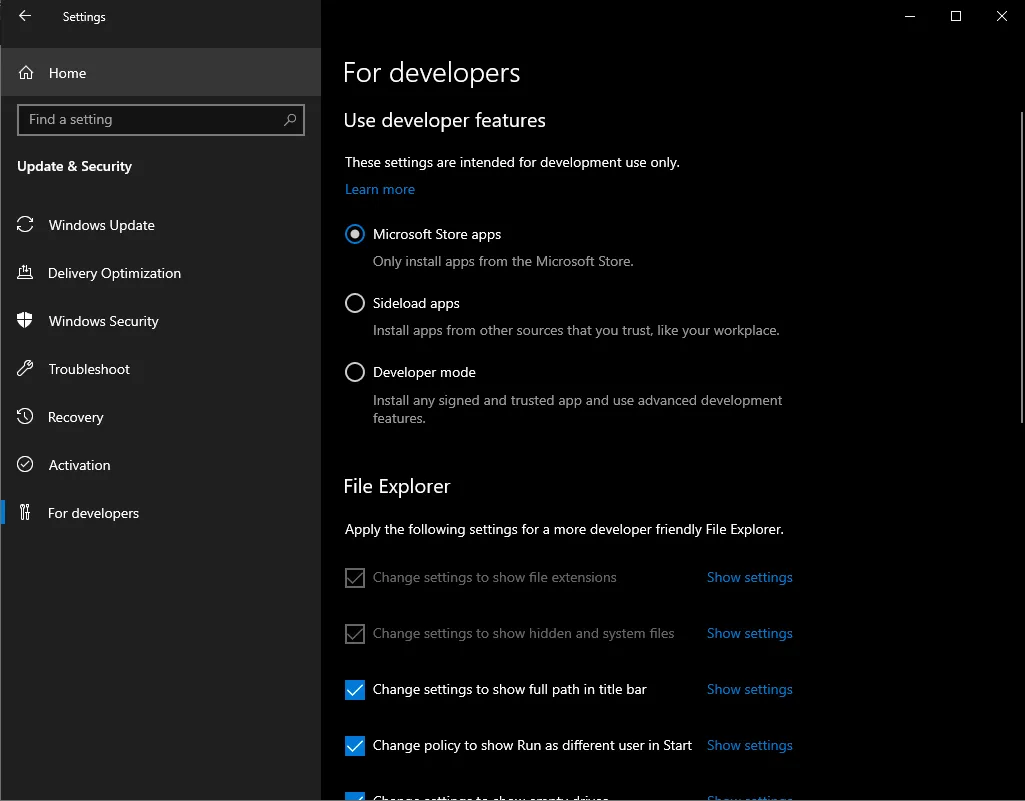Click Show settings for Run as different user
Viewport: 1025px width, 801px height.
pos(749,745)
